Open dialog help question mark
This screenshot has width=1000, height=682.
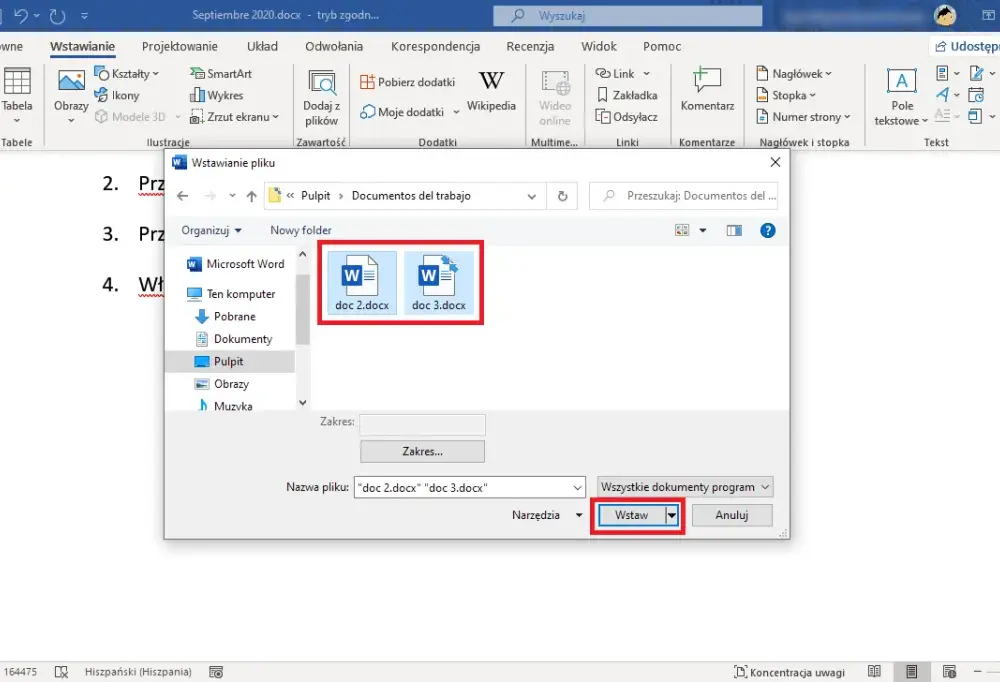(768, 230)
